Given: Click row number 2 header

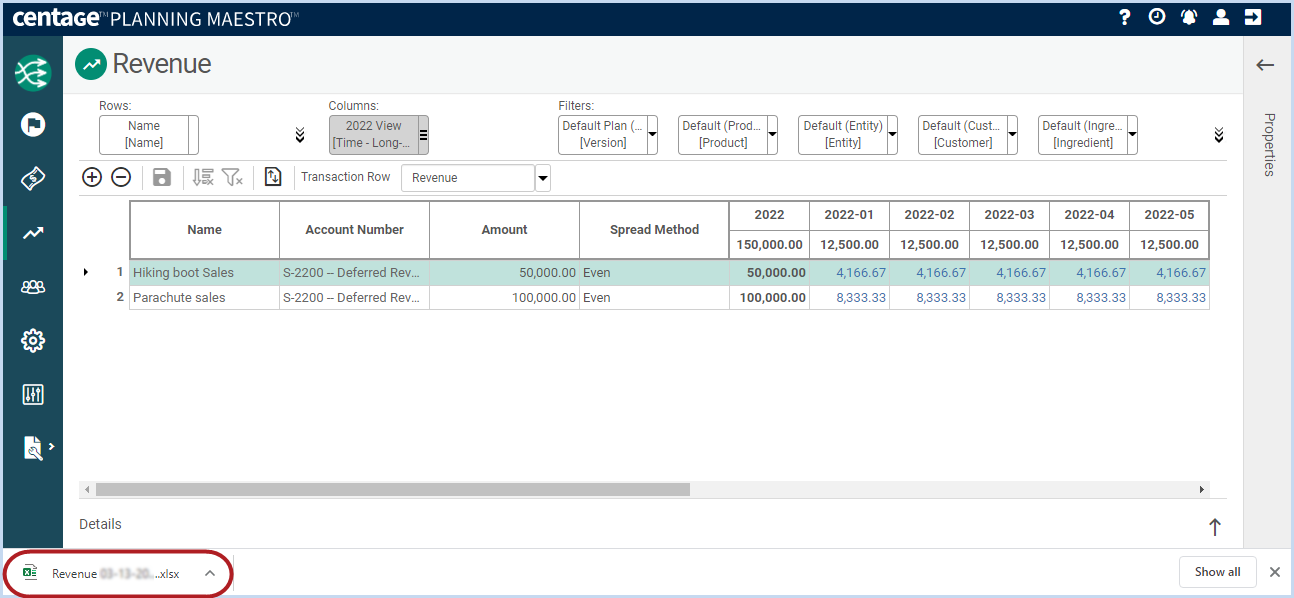Looking at the screenshot, I should point(120,297).
